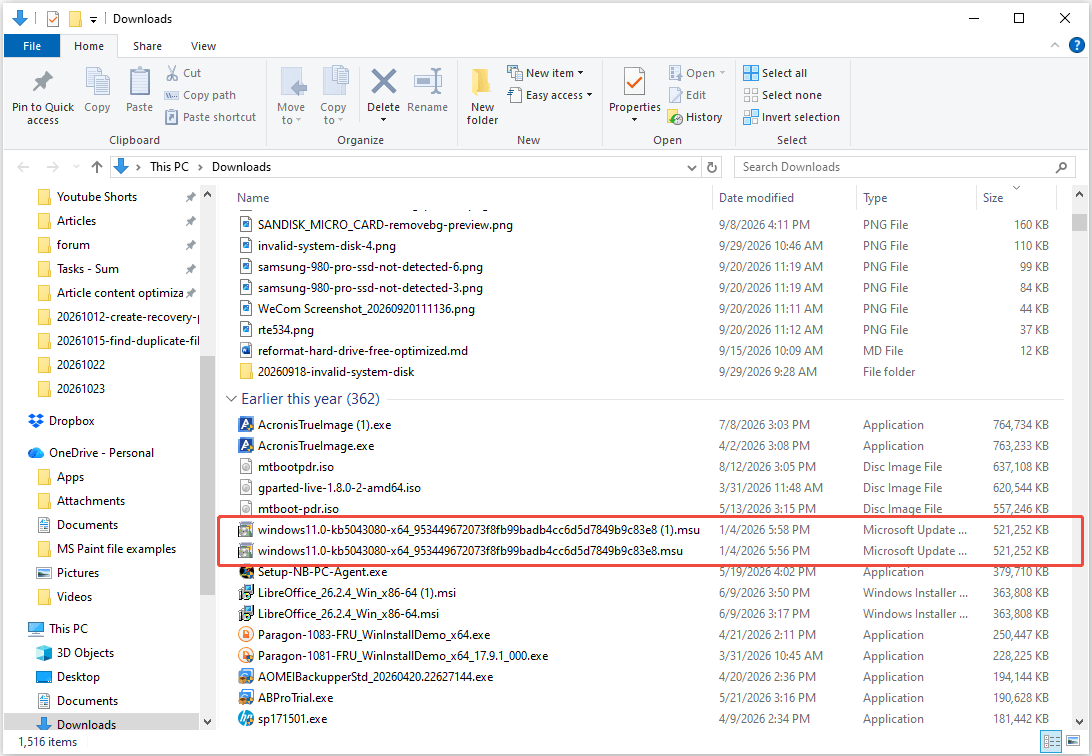Click Paste shortcut option
Viewport: 1092px width, 756px height.
[x=211, y=117]
